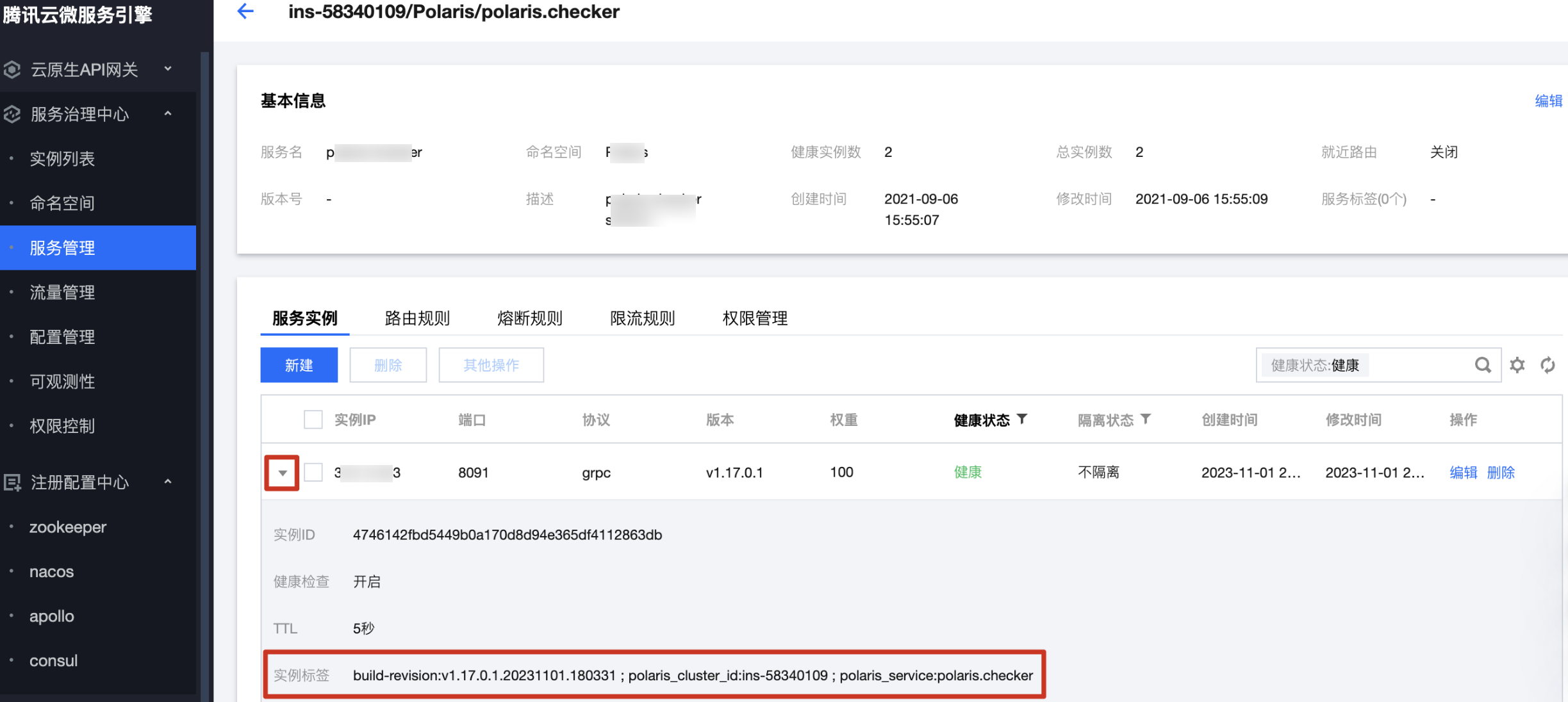
Task: Switch to the 限流规则 tab
Action: tap(642, 318)
